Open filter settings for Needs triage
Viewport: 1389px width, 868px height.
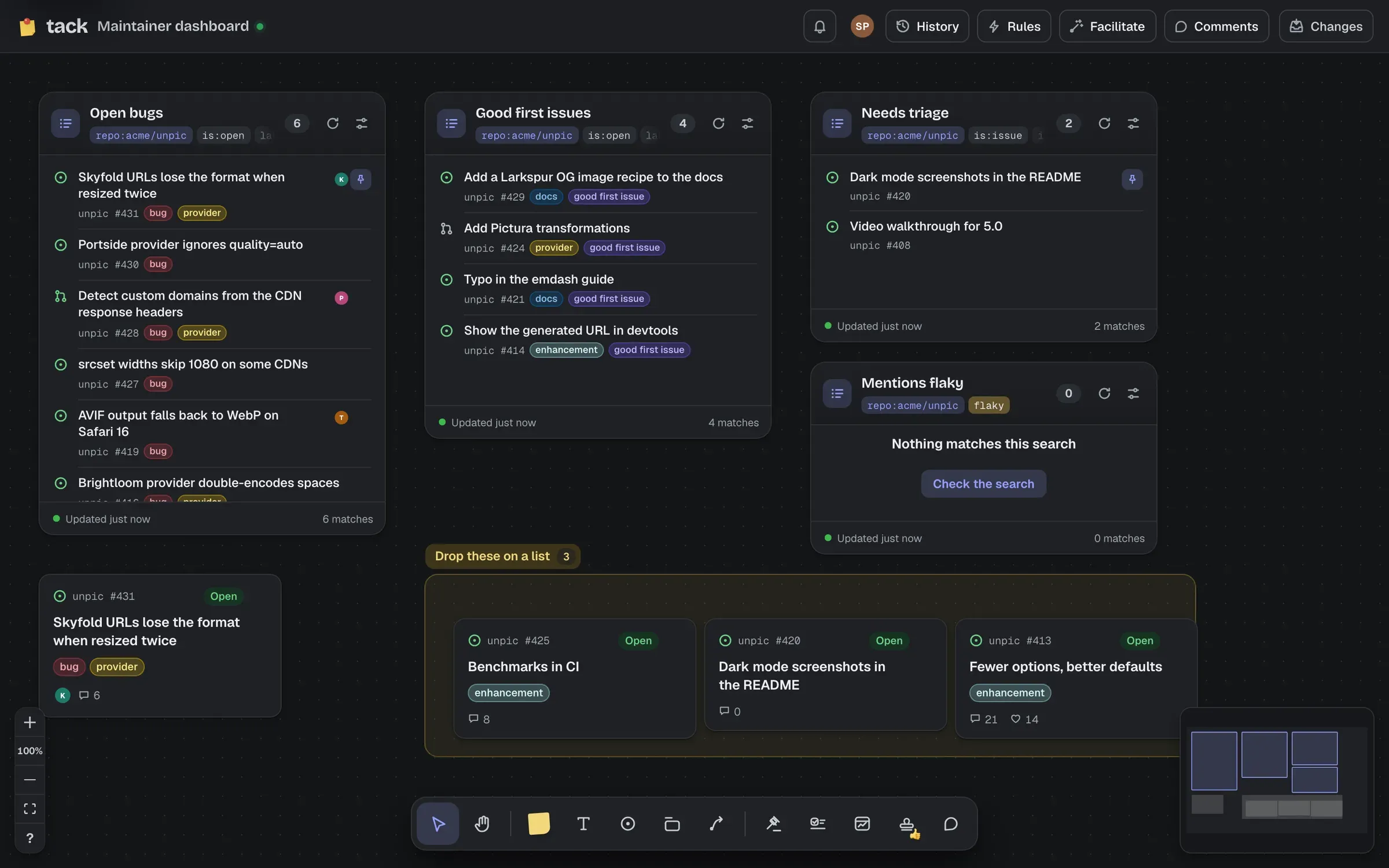coord(1133,123)
